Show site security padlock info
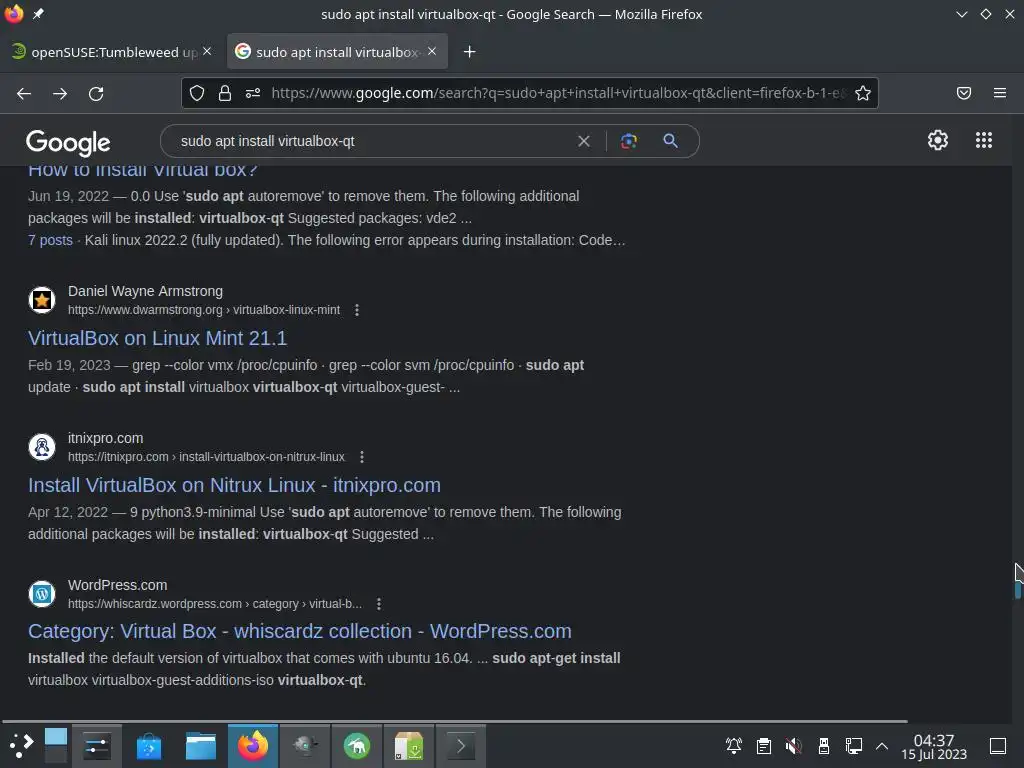The image size is (1024, 768). (x=225, y=93)
